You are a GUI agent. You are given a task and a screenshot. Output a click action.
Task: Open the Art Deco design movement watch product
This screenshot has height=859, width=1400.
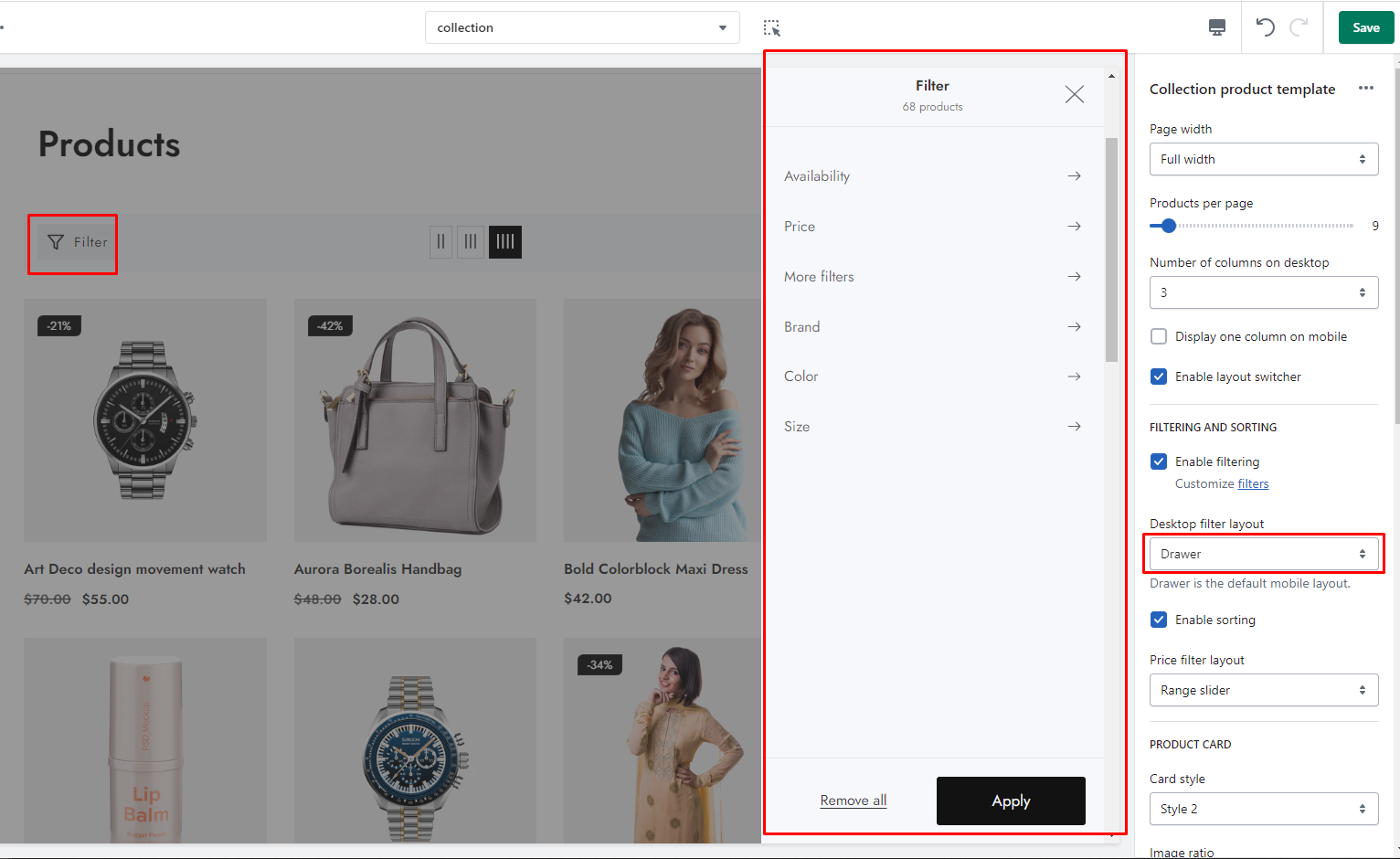coord(134,568)
